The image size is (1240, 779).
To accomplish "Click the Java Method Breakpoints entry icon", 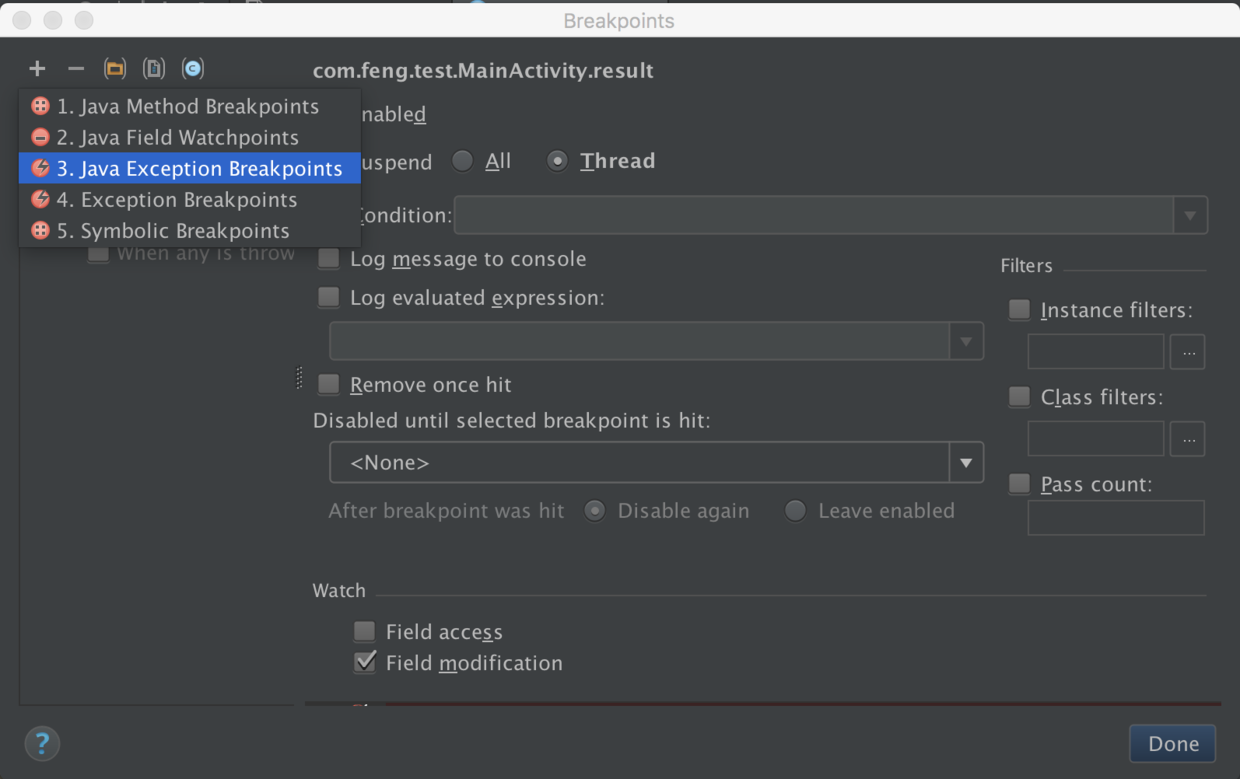I will (39, 106).
